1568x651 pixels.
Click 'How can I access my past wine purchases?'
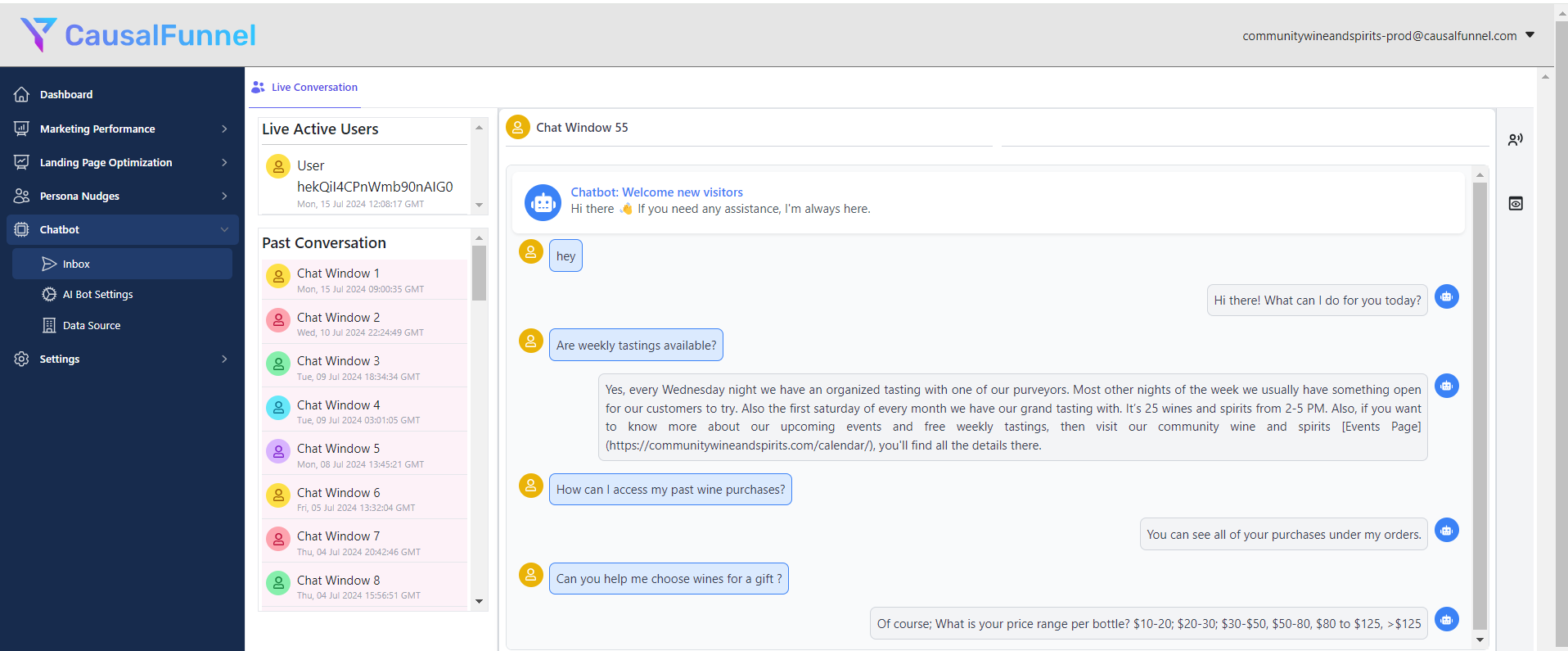[x=670, y=489]
